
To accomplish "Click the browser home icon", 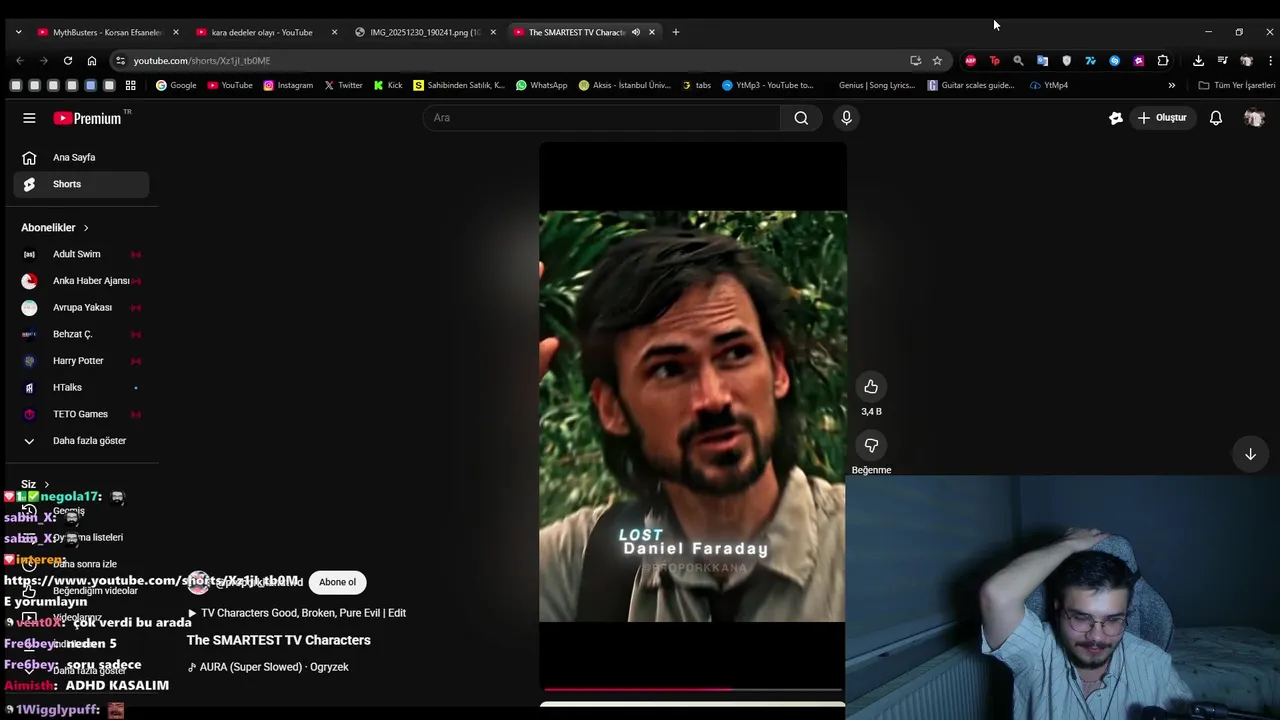I will 92,60.
